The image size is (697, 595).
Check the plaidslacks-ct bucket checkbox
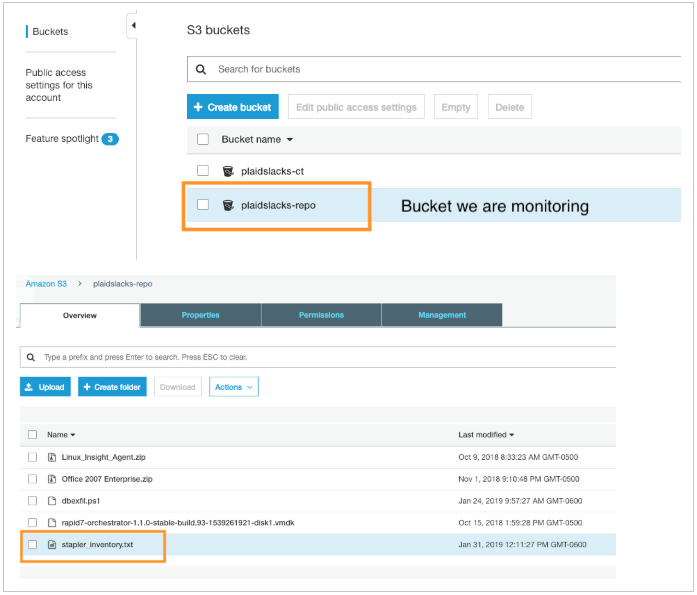(203, 171)
